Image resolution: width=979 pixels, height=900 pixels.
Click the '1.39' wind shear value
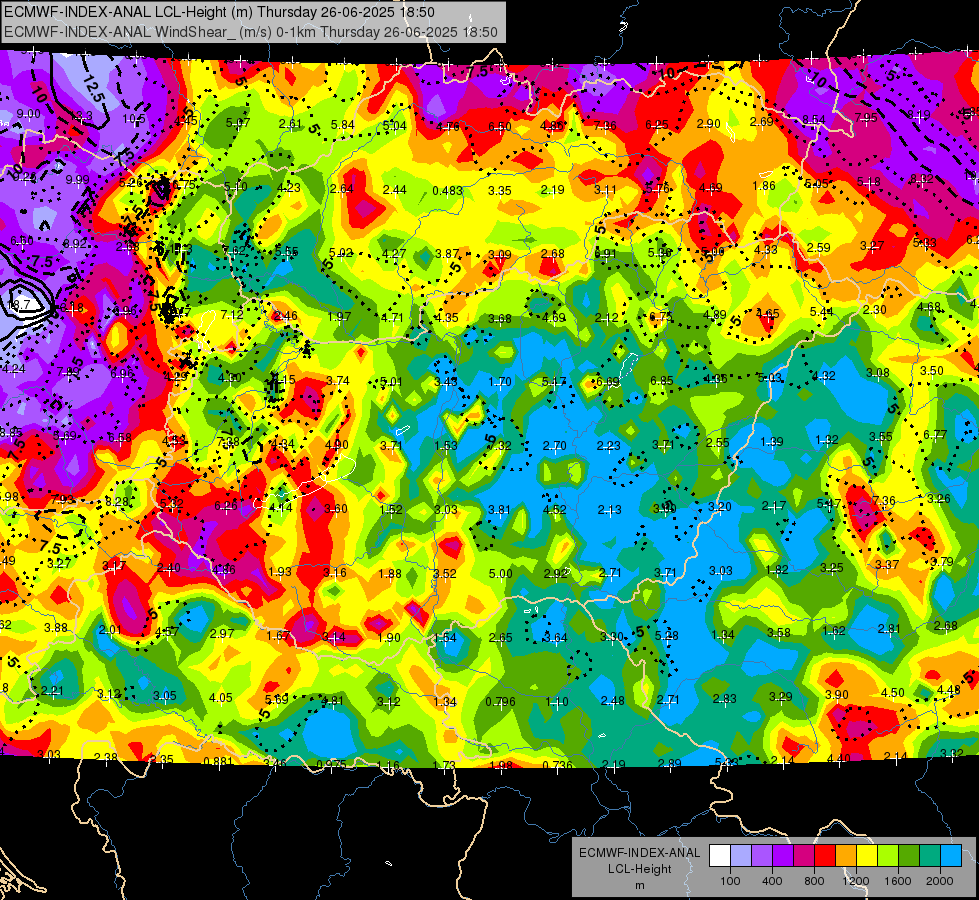click(x=772, y=442)
